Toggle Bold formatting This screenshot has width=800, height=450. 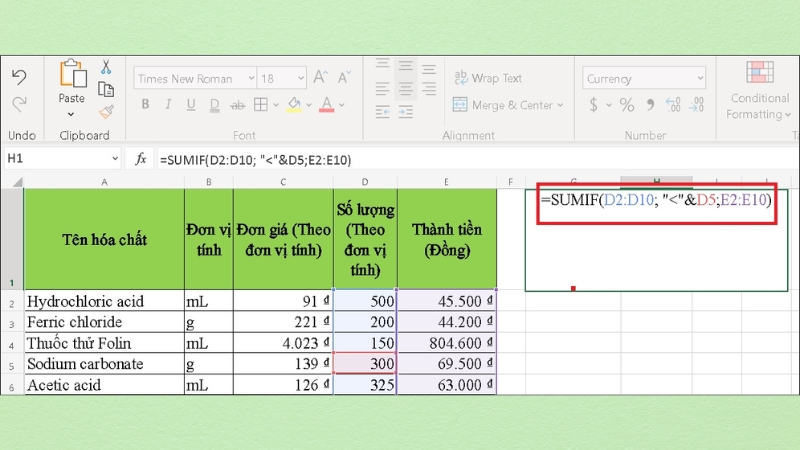tap(145, 105)
